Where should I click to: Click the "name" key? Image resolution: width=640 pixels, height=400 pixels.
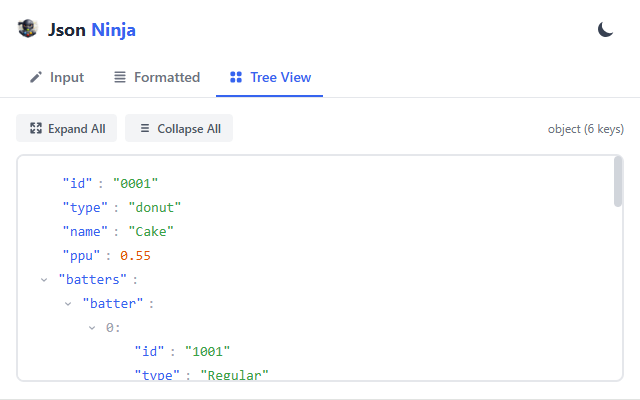pos(85,232)
